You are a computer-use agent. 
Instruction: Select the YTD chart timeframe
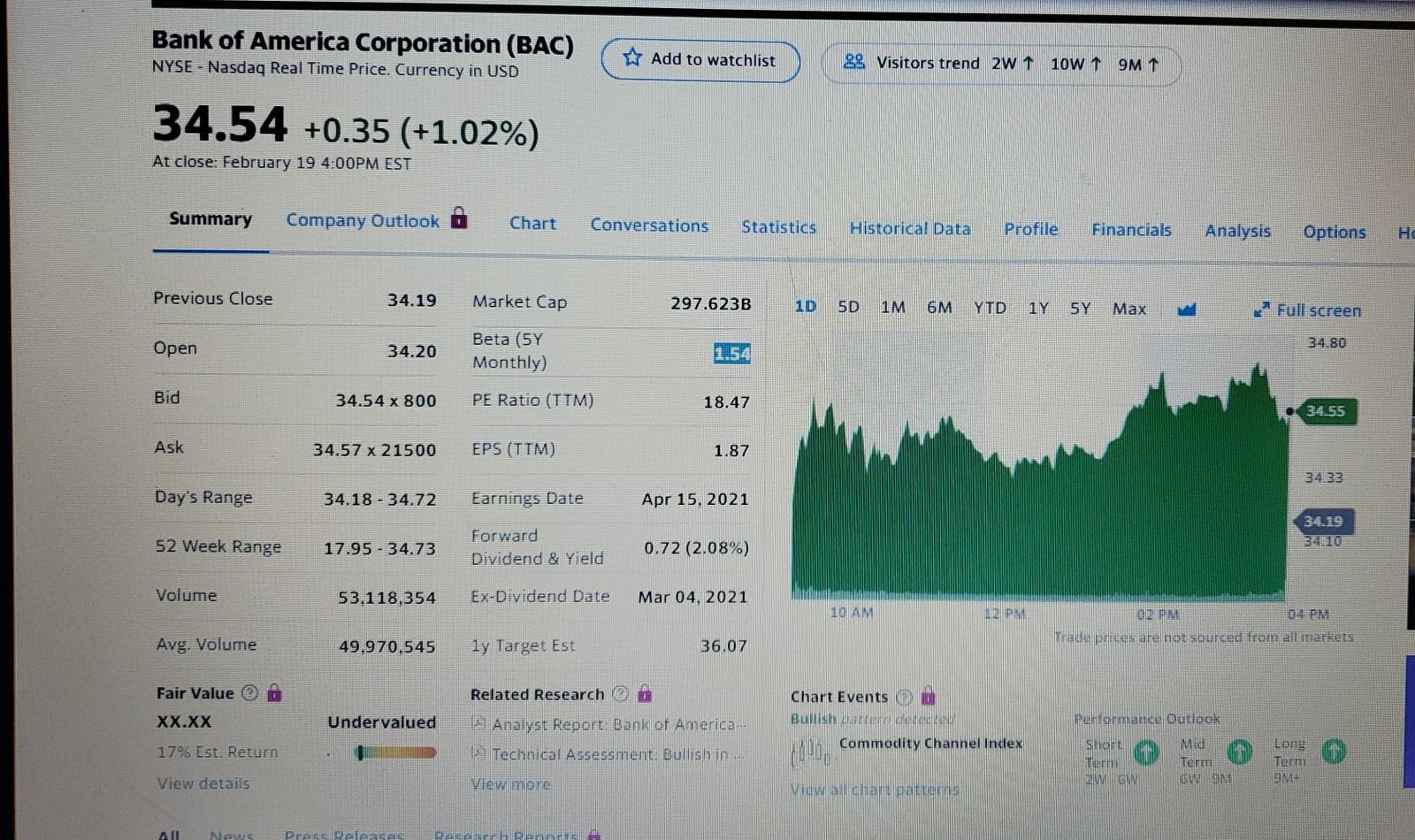[x=990, y=308]
